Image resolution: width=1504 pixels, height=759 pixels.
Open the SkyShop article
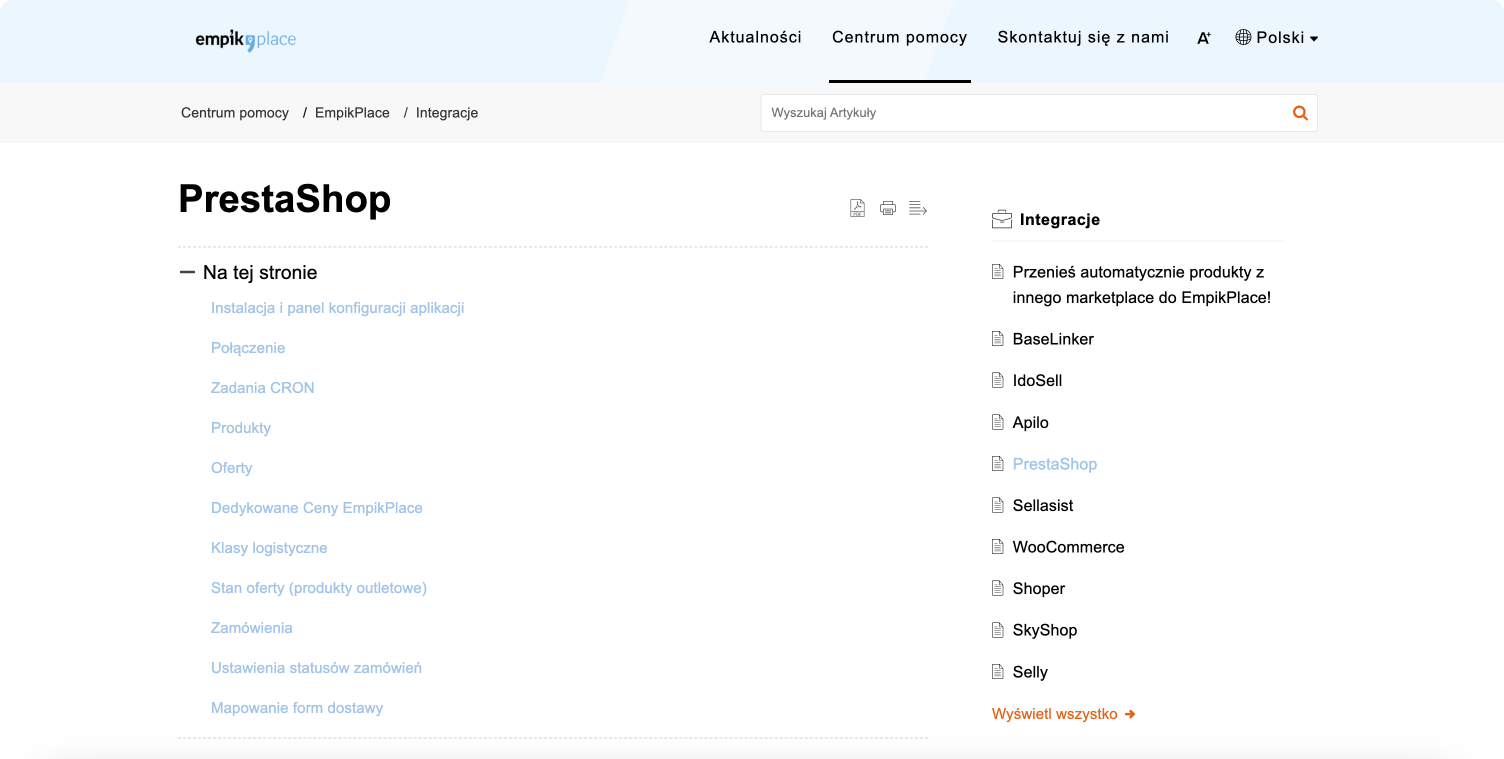click(1045, 630)
